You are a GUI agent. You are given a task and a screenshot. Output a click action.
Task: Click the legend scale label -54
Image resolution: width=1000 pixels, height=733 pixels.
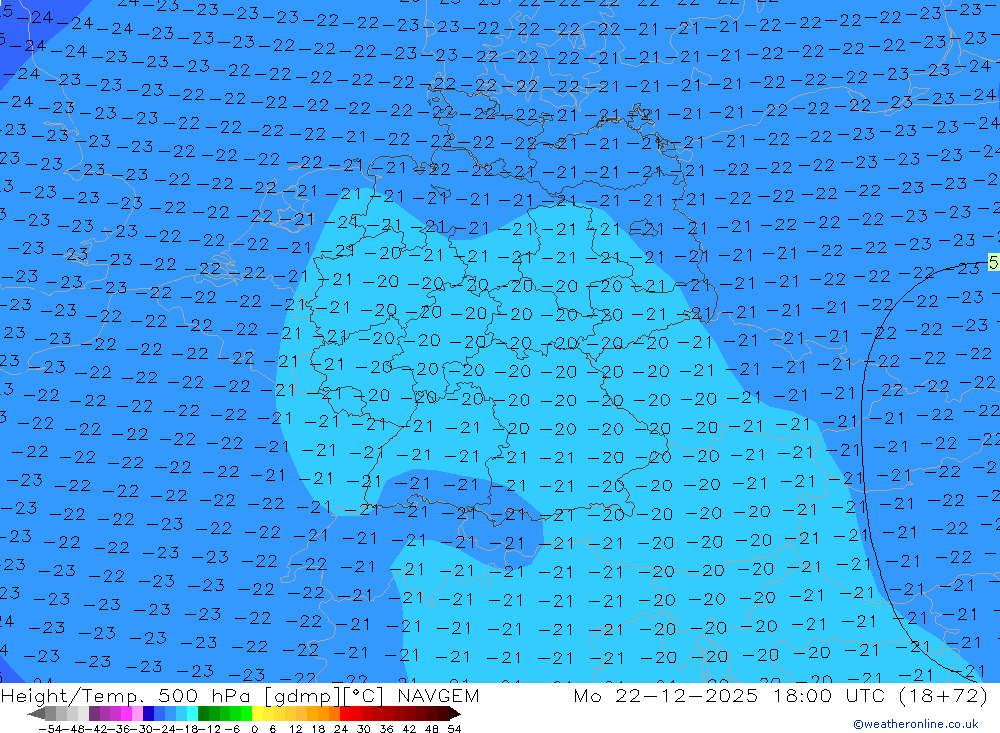coord(51,729)
